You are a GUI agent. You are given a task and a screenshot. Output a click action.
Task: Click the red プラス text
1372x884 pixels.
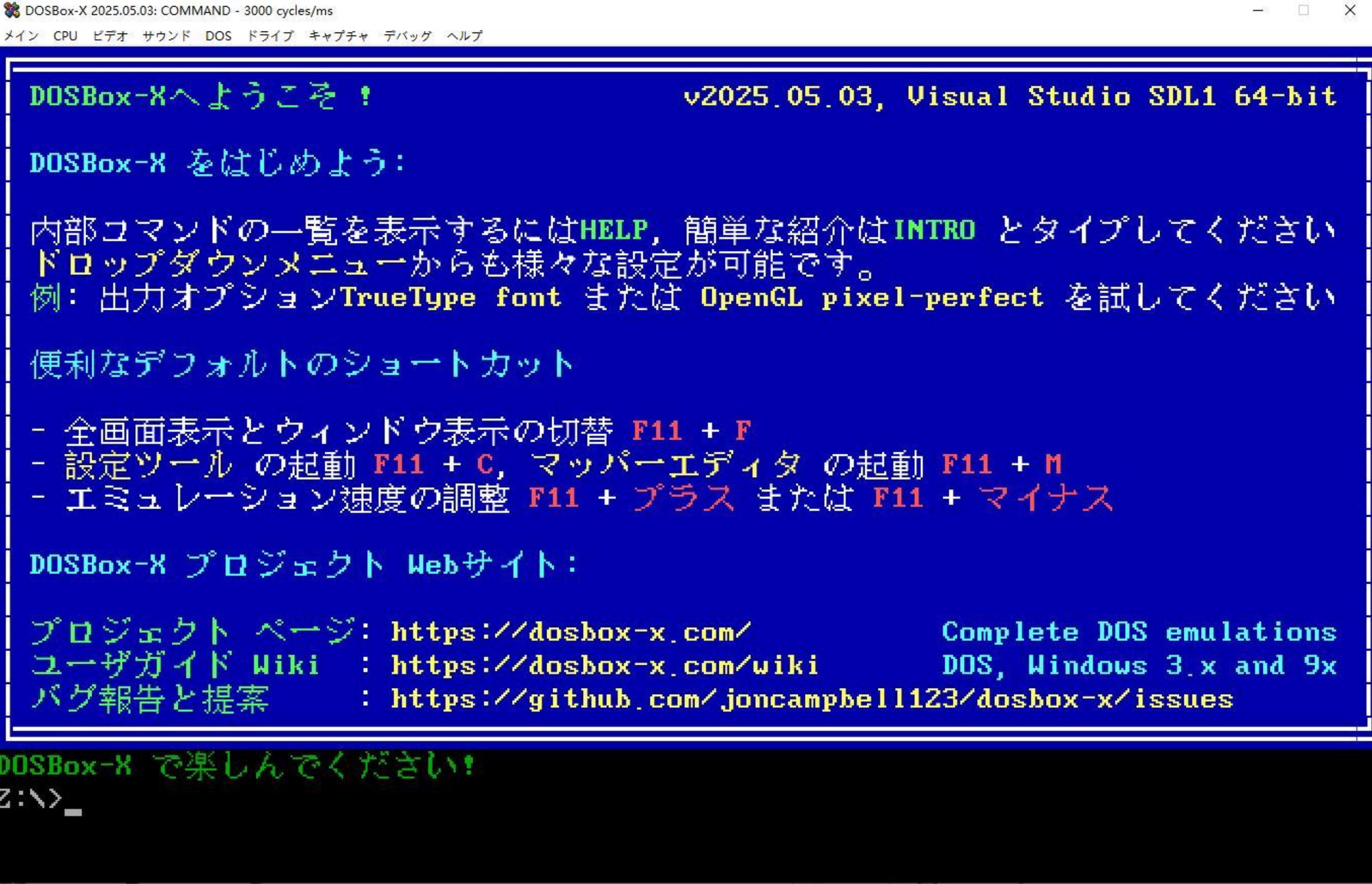pyautogui.click(x=684, y=497)
